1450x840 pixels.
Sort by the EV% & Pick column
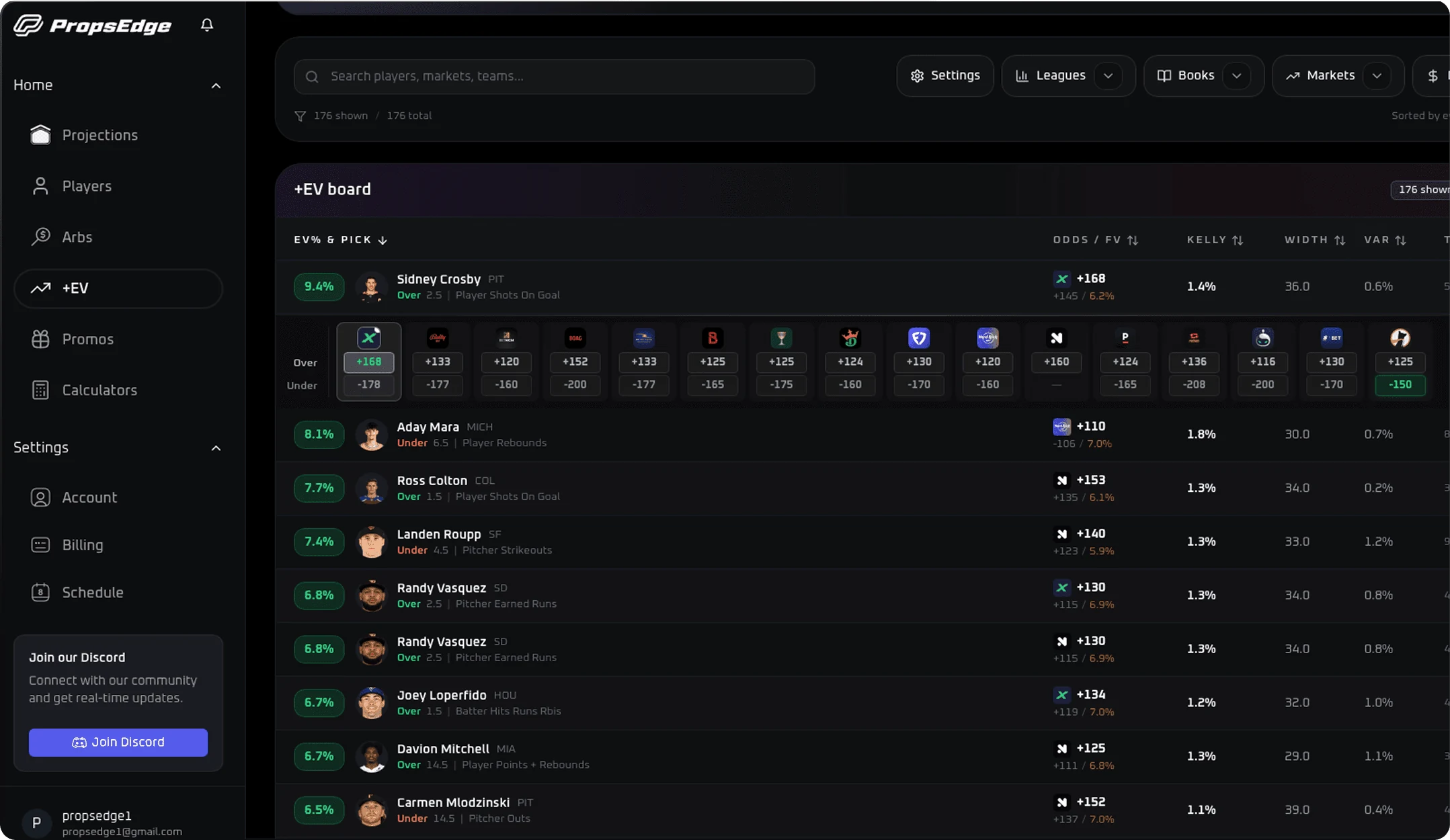click(x=340, y=240)
